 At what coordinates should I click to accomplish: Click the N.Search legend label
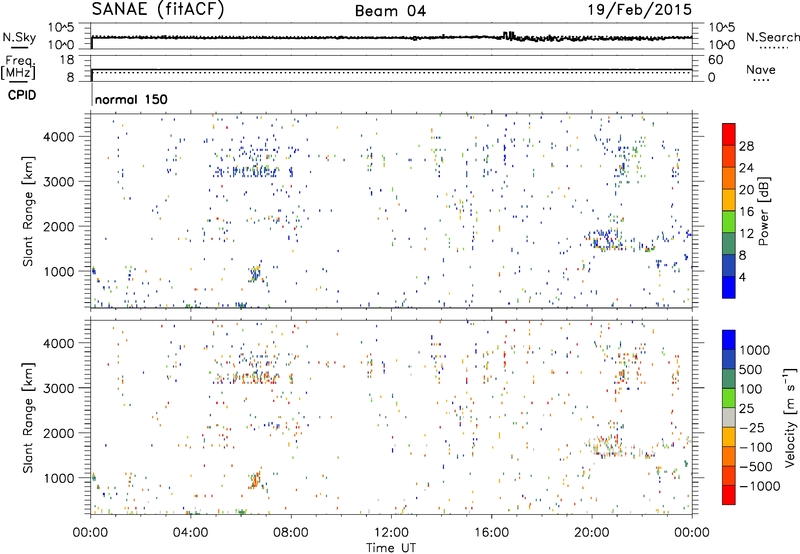coord(773,37)
